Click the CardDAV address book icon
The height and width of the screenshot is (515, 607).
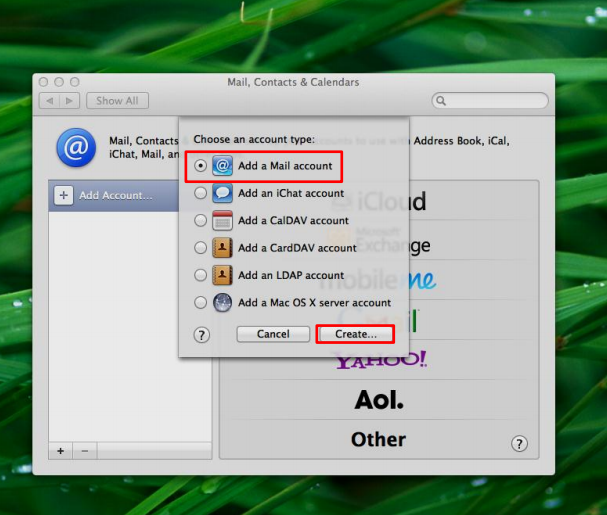coord(222,247)
